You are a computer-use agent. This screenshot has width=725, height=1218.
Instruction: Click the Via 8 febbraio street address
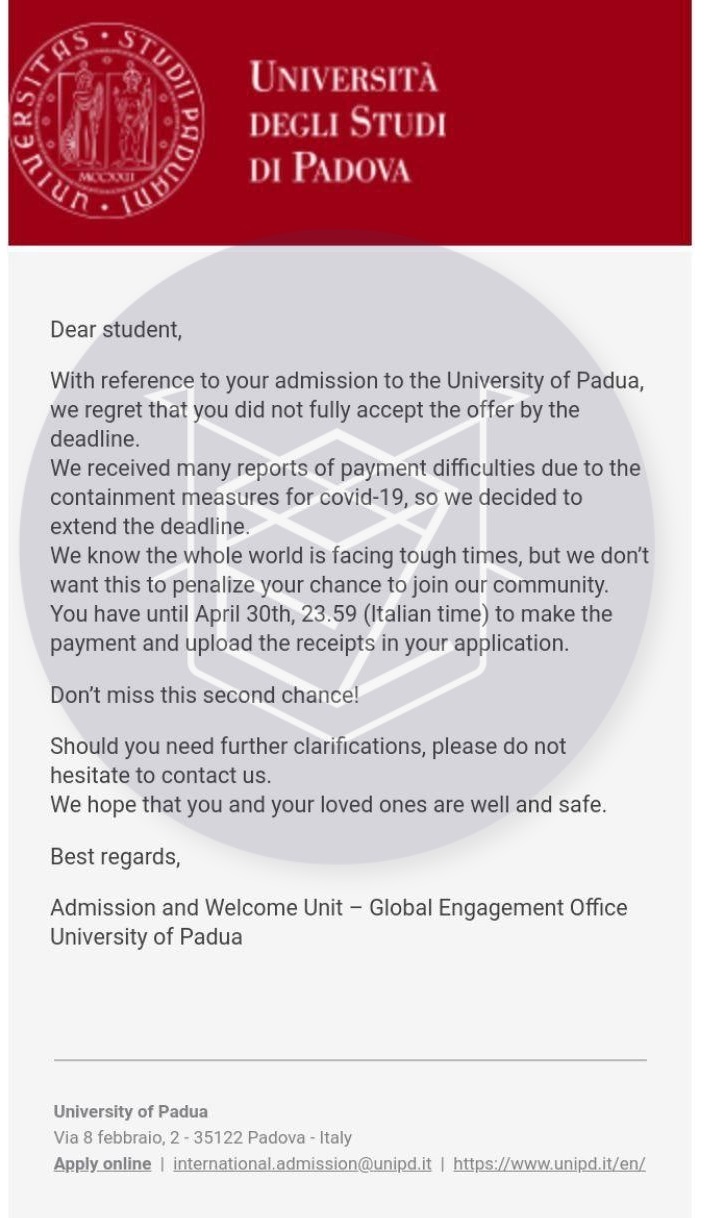point(202,1138)
